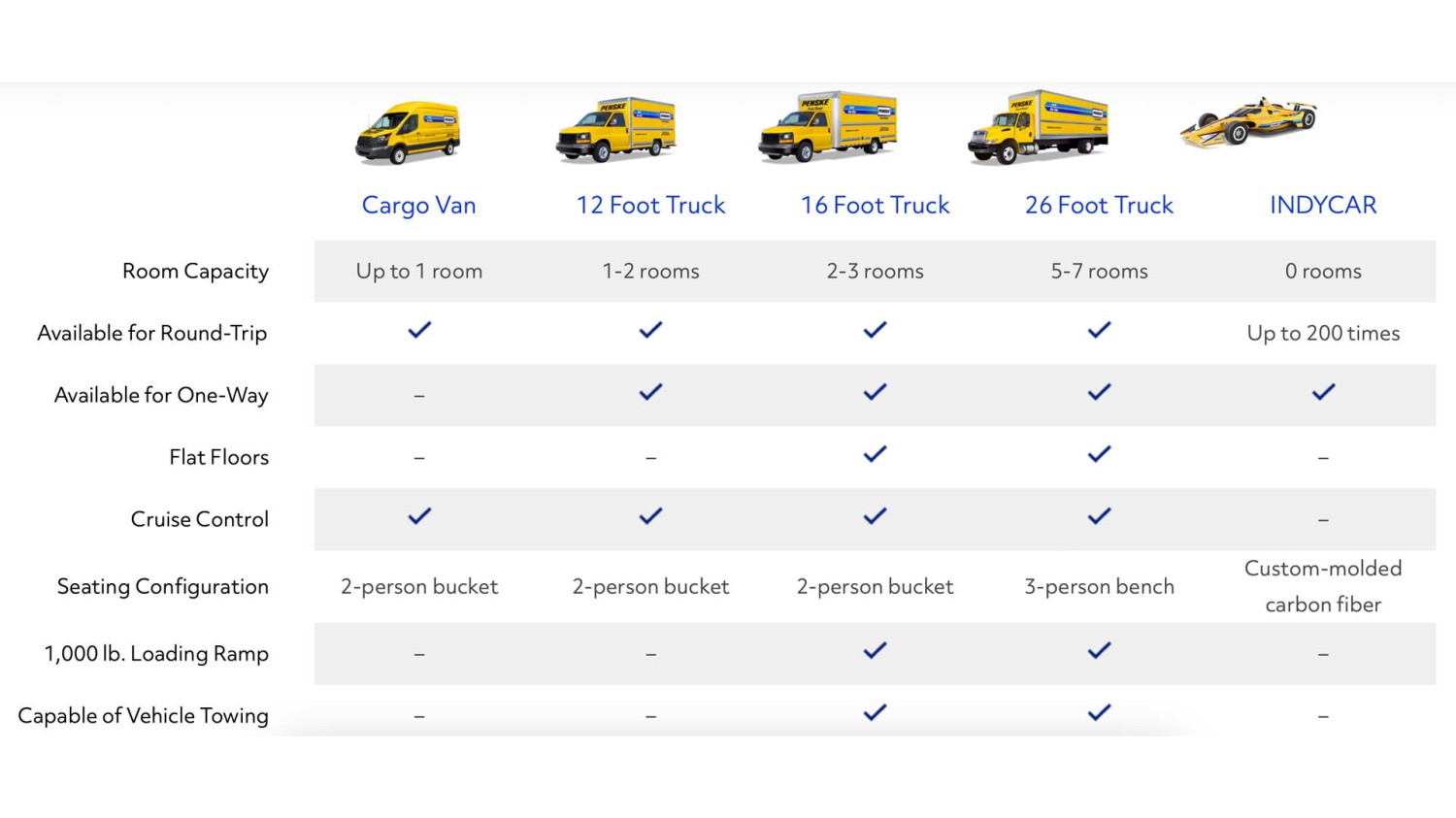Click INDYCAR 'Up to 200 times' text

point(1323,333)
